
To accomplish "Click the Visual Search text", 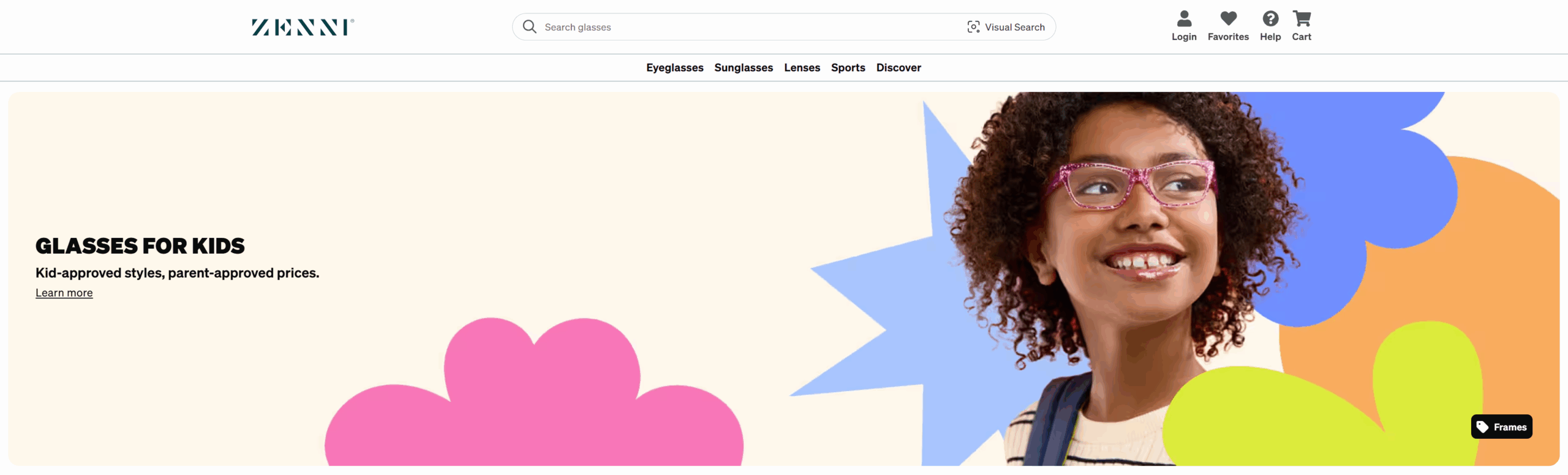I will (x=1014, y=27).
